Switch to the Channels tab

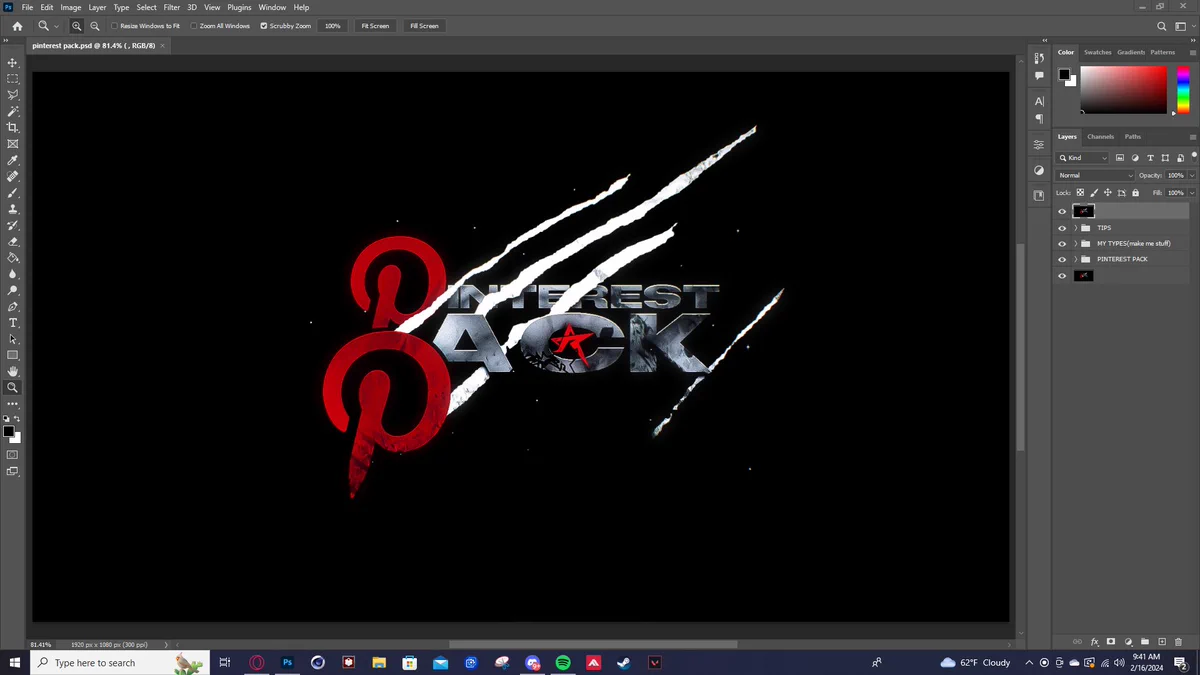click(x=1100, y=137)
